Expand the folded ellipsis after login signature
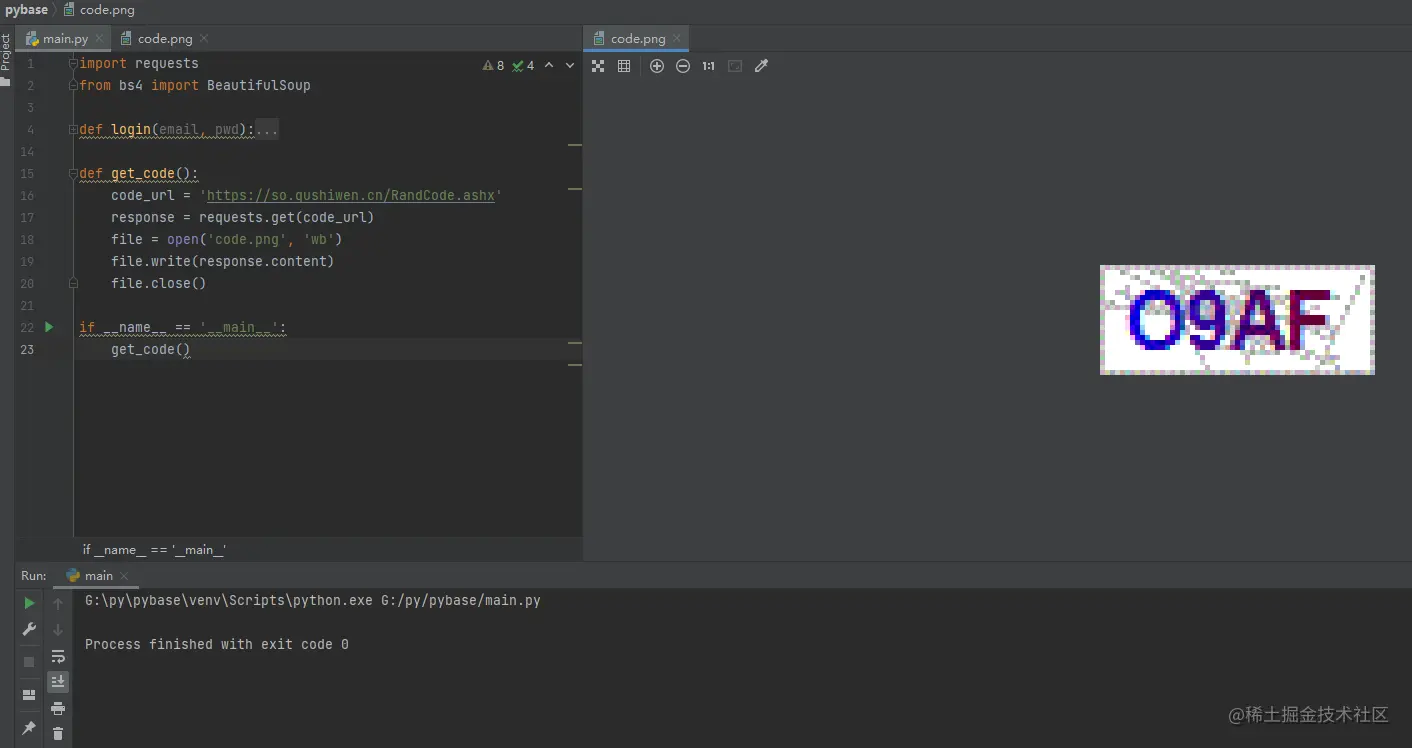Screen dimensions: 1412x748 (x=267, y=130)
